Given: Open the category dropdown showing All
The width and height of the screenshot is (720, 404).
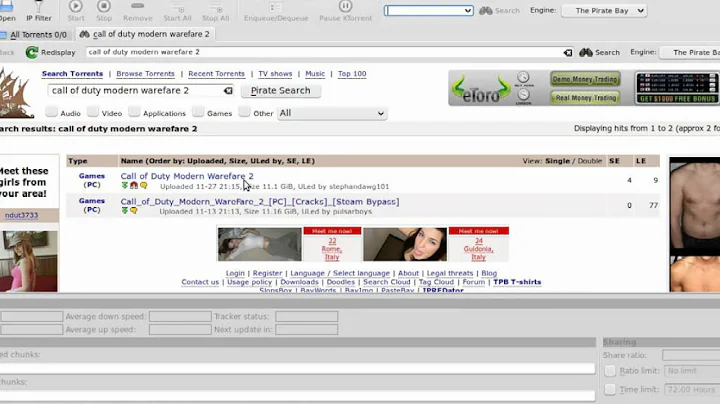Looking at the screenshot, I should pos(332,113).
